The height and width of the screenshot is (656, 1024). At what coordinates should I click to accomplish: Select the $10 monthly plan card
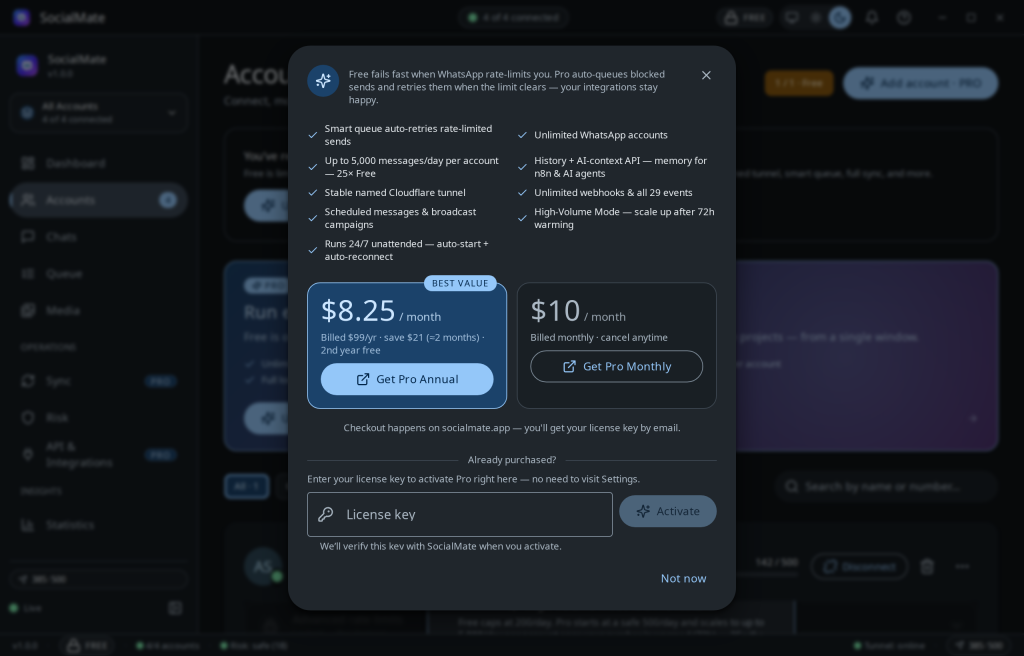coord(616,346)
